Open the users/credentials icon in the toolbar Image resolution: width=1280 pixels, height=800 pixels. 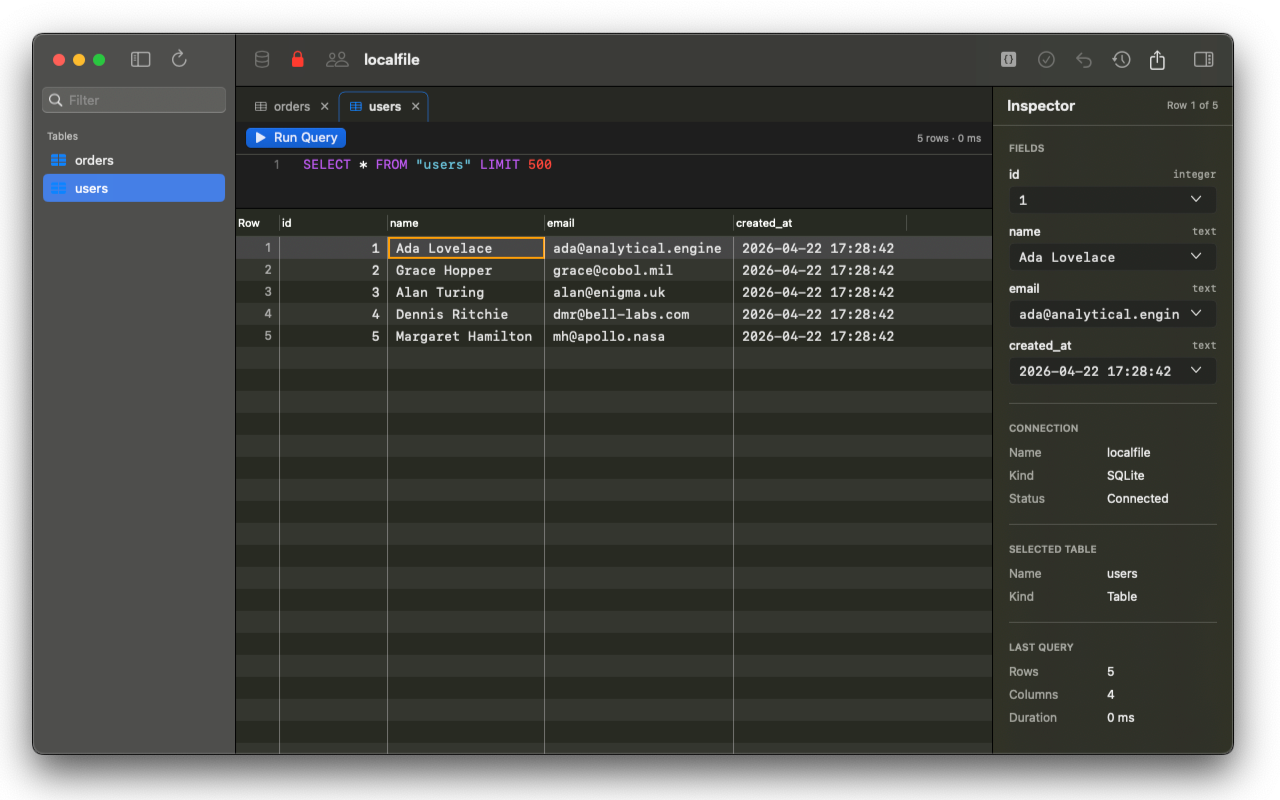[336, 59]
